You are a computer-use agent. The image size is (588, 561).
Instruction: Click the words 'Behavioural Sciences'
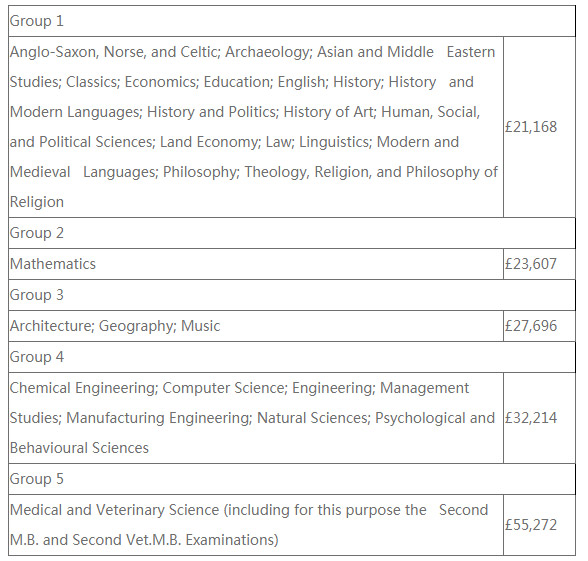pos(79,448)
